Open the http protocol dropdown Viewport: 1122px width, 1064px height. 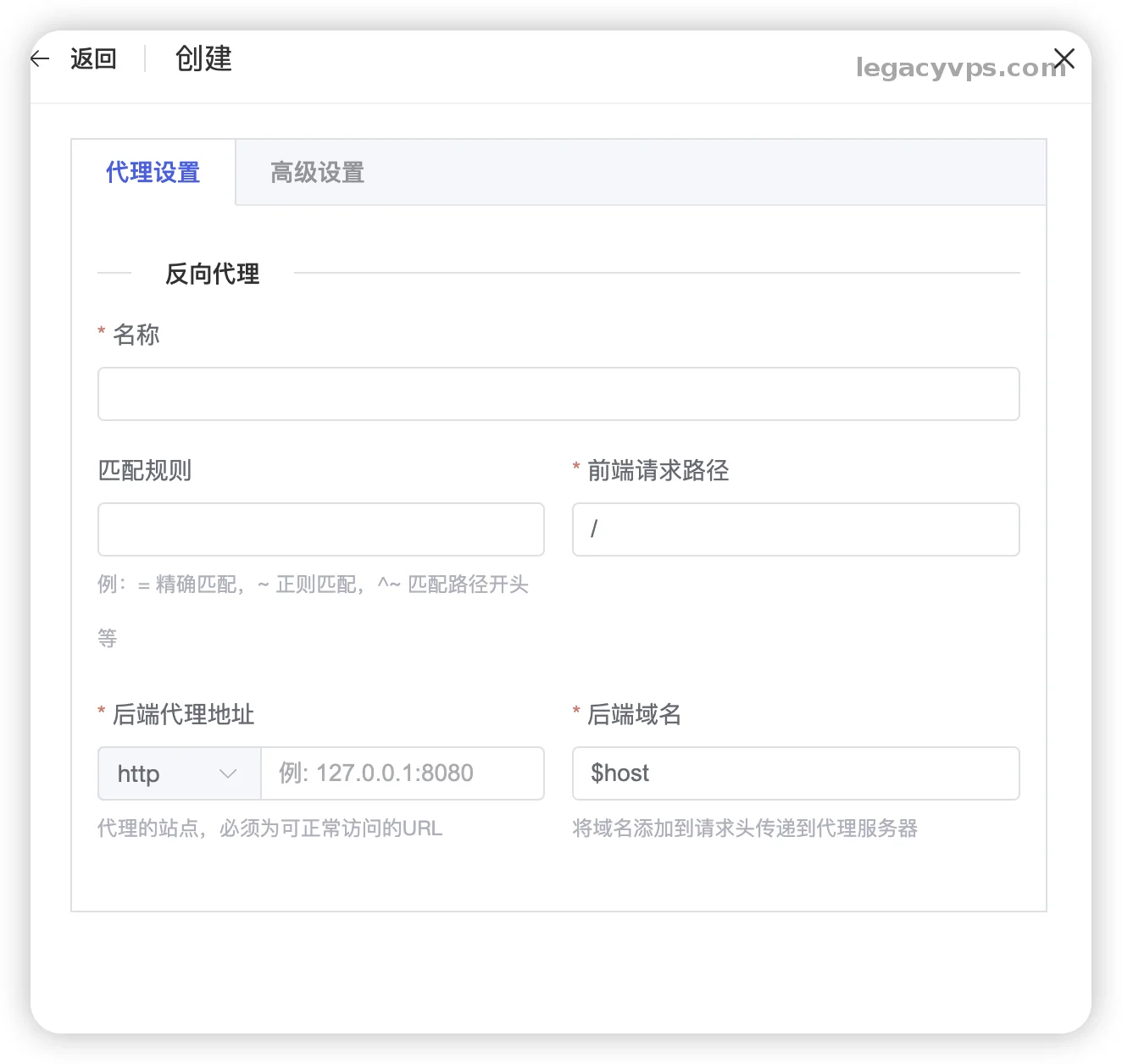178,773
